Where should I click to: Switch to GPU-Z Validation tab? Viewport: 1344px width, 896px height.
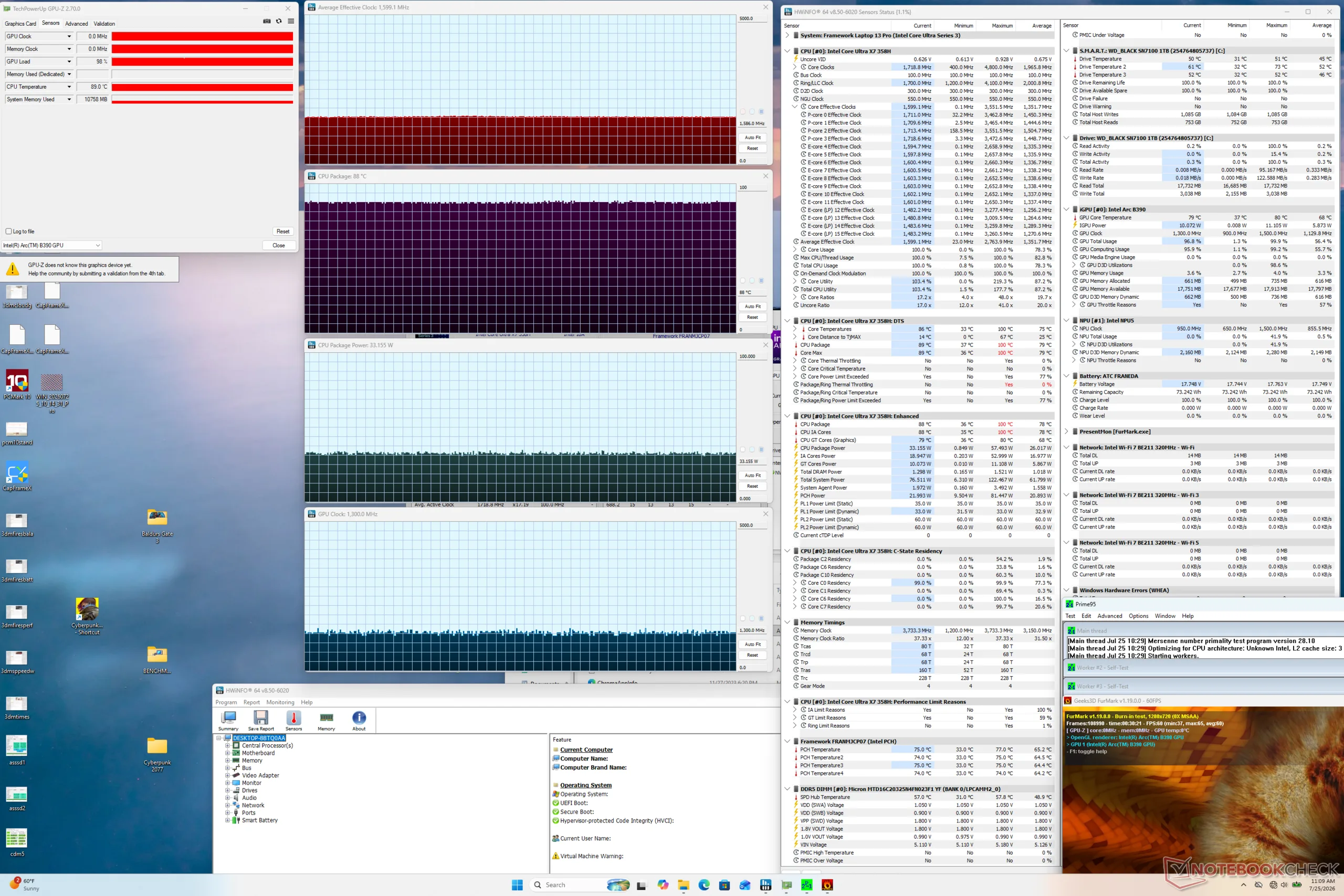coord(104,24)
